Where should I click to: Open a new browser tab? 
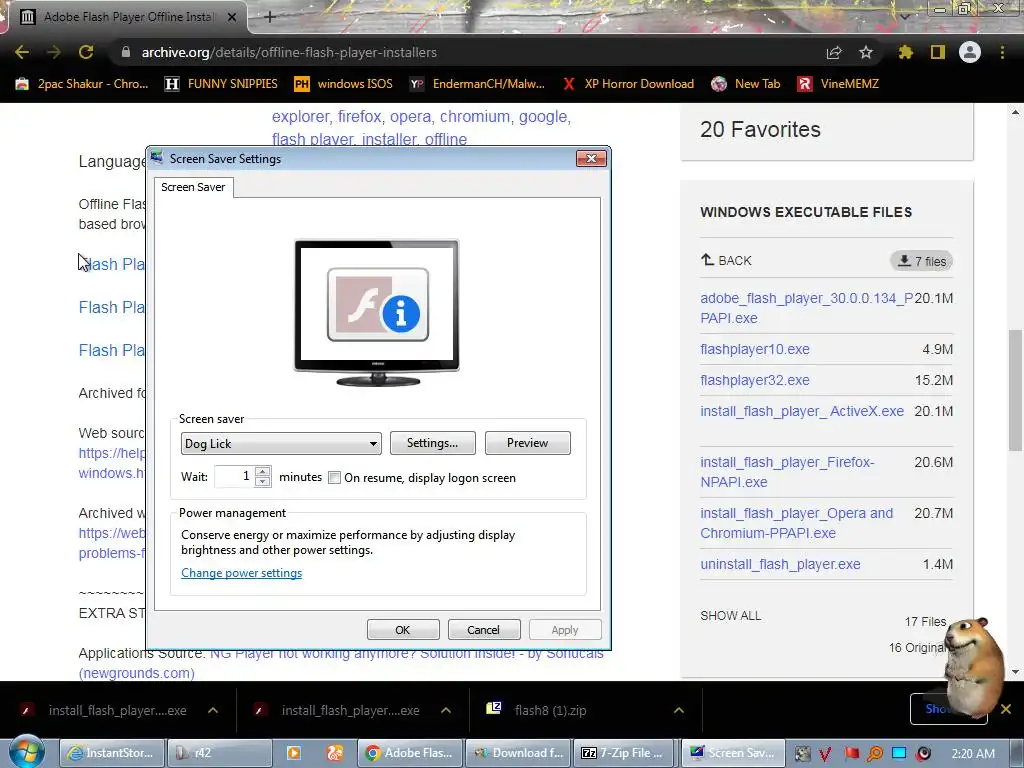(270, 17)
